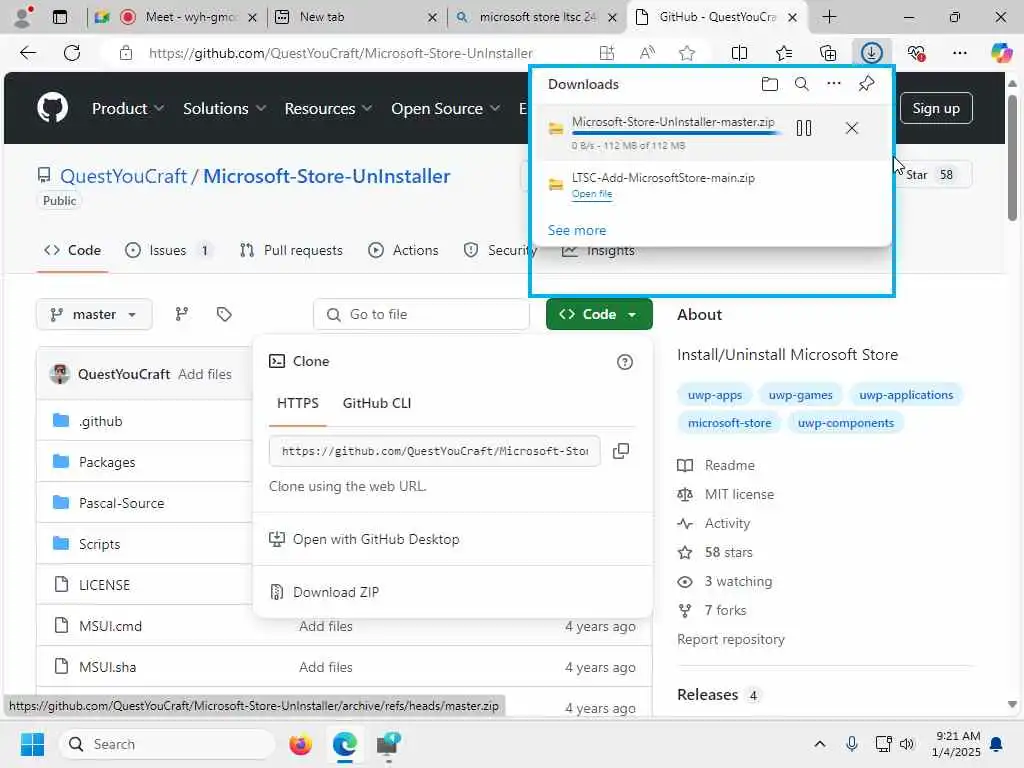Screen dimensions: 1024x768
Task: Select the GitHub CLI clone tab
Action: pyautogui.click(x=377, y=404)
